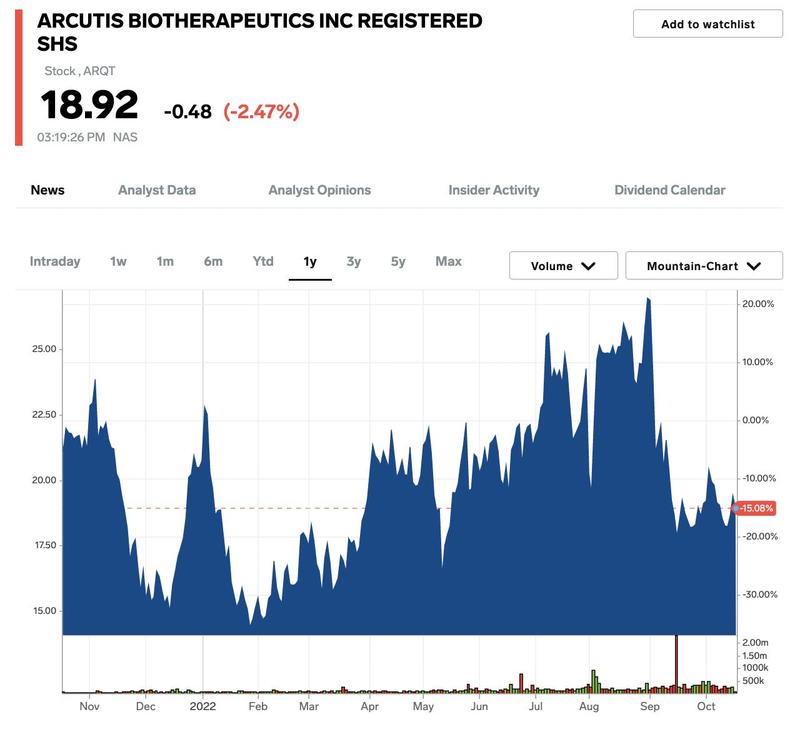Switch chart to the 6m range
The height and width of the screenshot is (729, 800).
pyautogui.click(x=213, y=262)
